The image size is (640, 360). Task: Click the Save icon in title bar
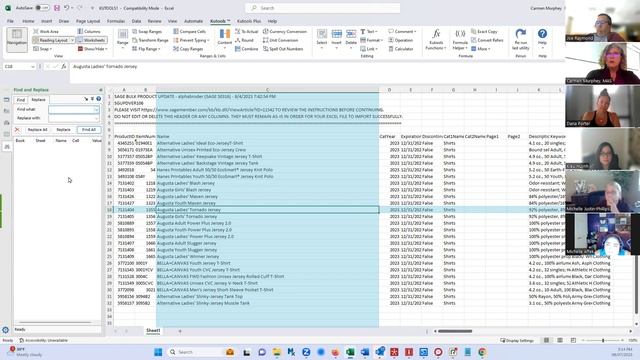(57, 8)
